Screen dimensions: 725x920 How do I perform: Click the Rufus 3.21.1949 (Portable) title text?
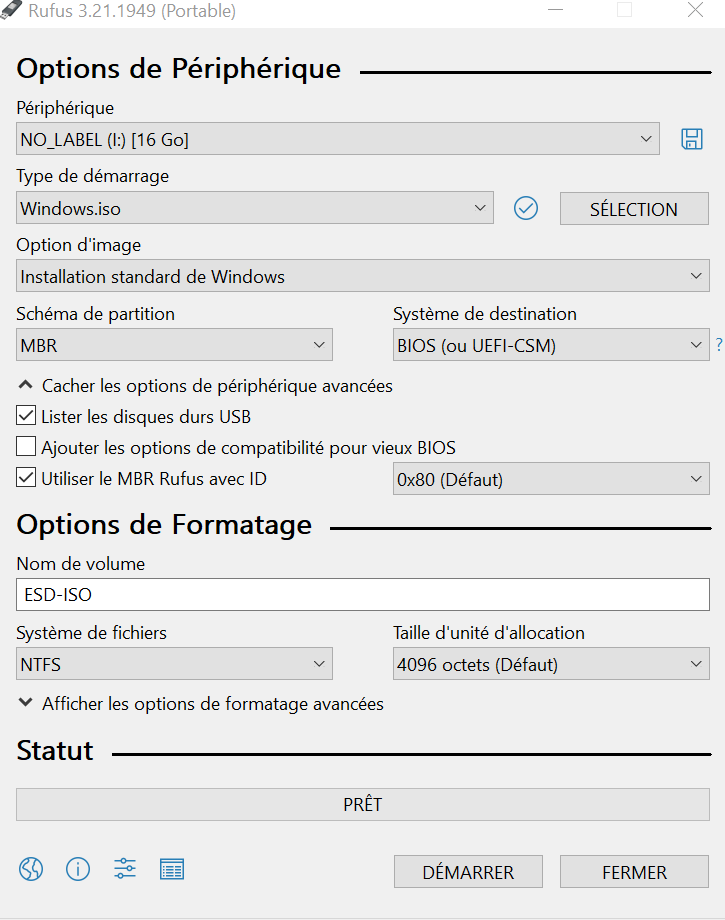click(x=132, y=11)
